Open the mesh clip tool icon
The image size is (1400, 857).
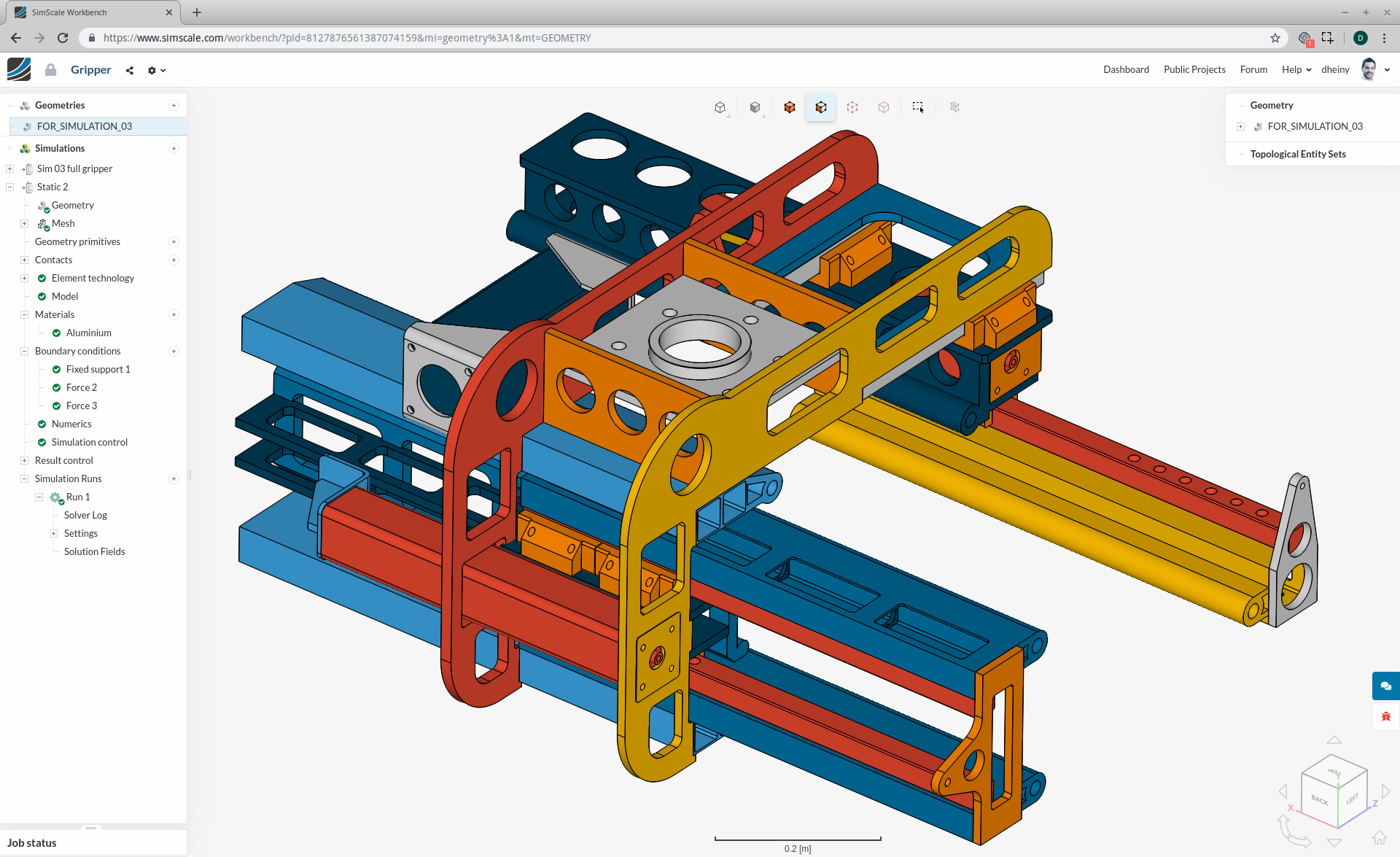click(x=955, y=106)
